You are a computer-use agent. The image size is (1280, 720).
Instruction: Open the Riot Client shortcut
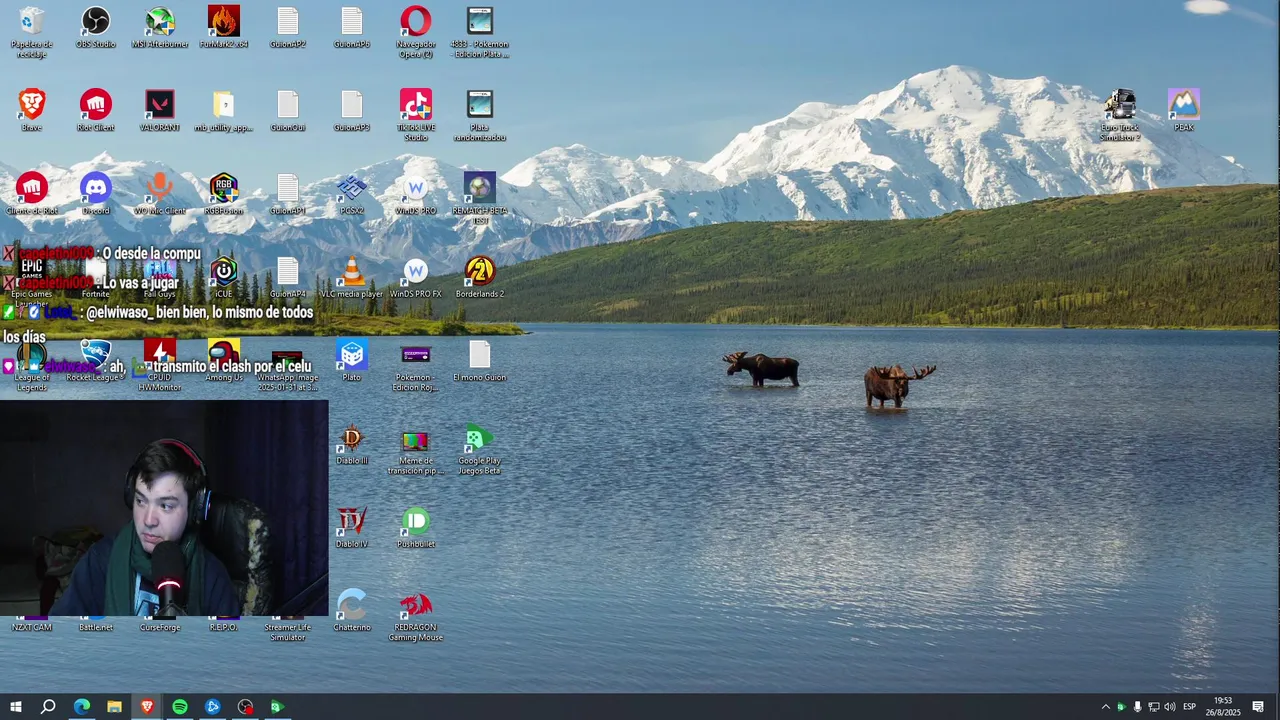[96, 110]
